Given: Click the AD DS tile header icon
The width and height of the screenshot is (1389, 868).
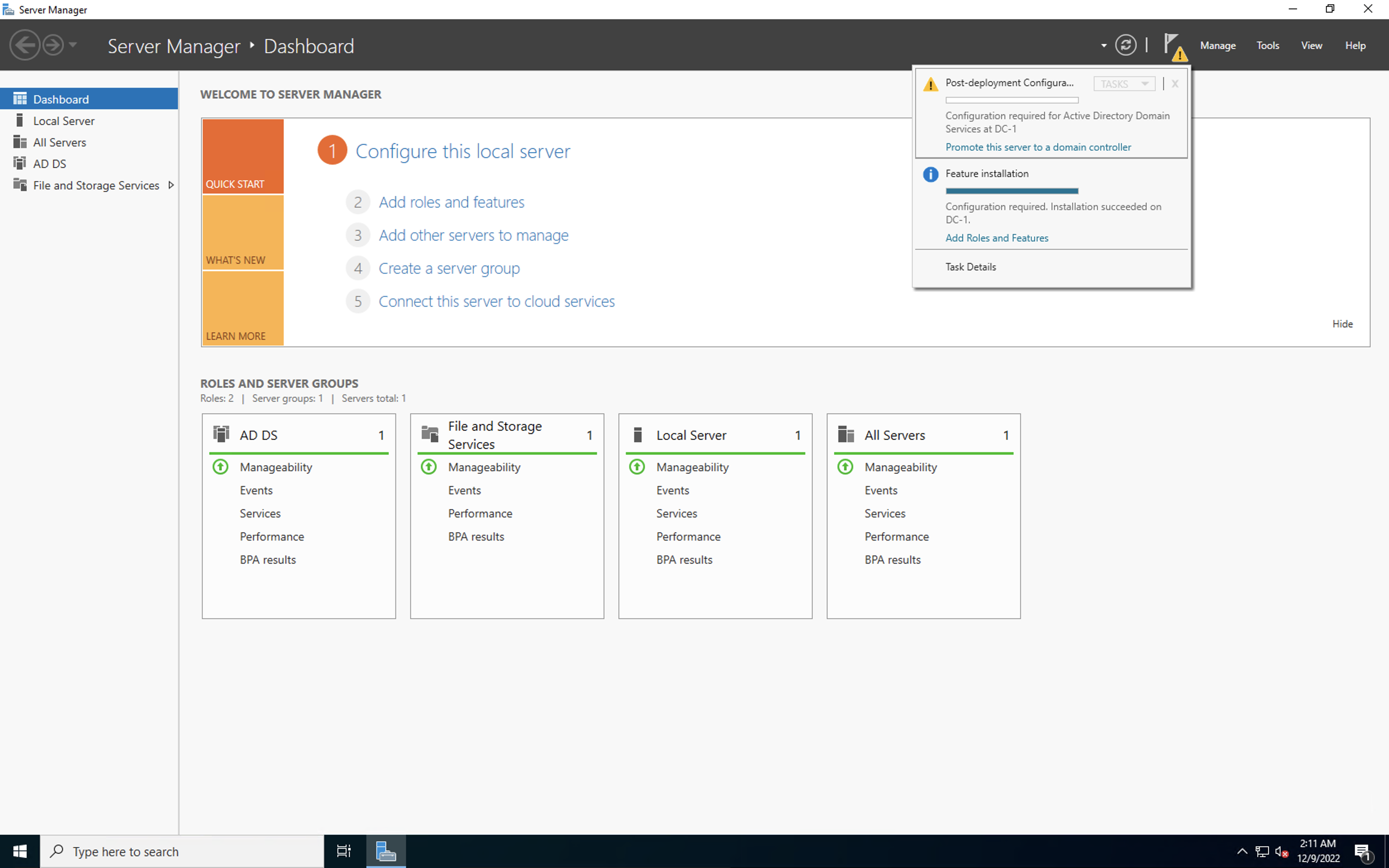Looking at the screenshot, I should pyautogui.click(x=221, y=434).
